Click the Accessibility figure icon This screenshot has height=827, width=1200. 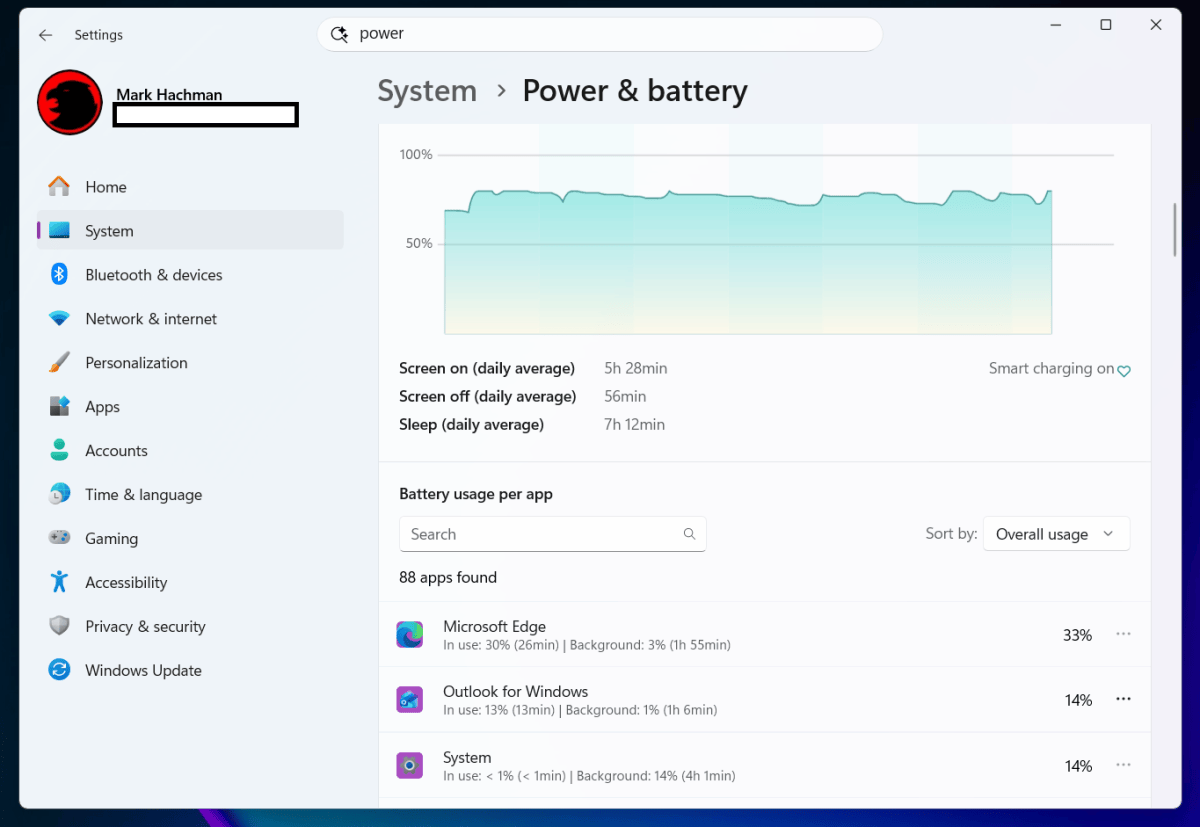[x=60, y=582]
